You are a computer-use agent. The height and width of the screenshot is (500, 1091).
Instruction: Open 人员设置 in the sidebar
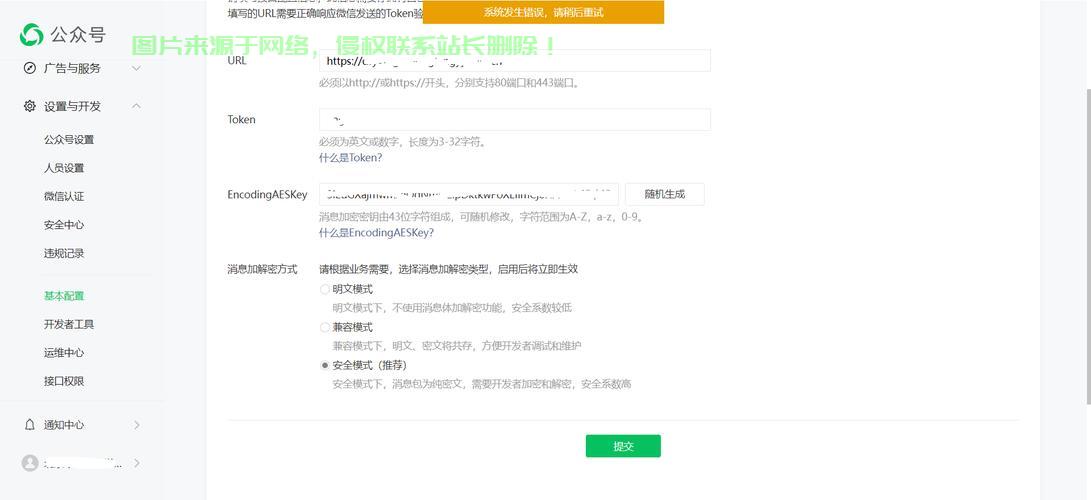coord(64,168)
